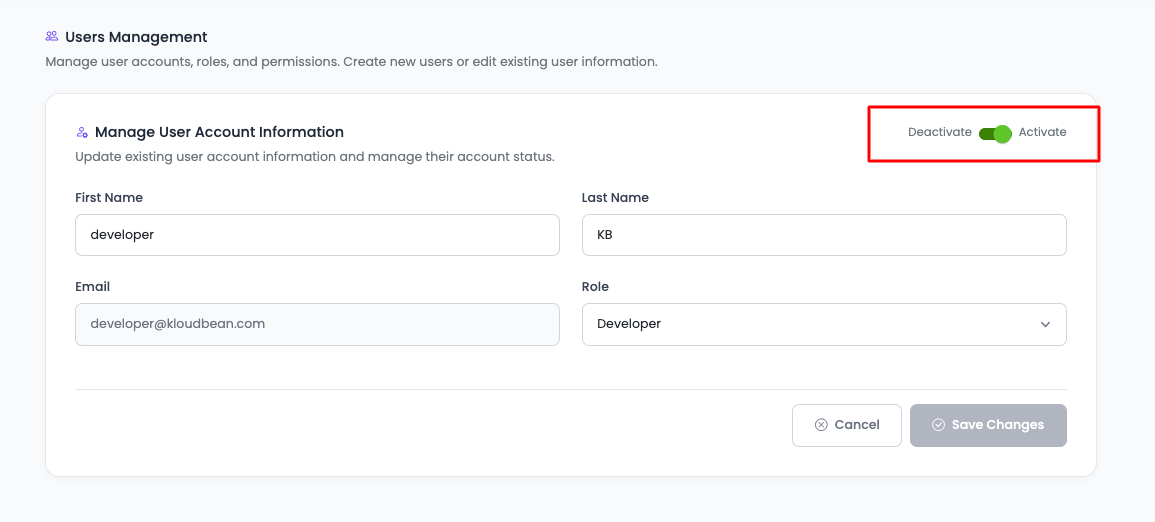The height and width of the screenshot is (522, 1155).
Task: Click the Deactivate label beside the switch
Action: pos(939,132)
